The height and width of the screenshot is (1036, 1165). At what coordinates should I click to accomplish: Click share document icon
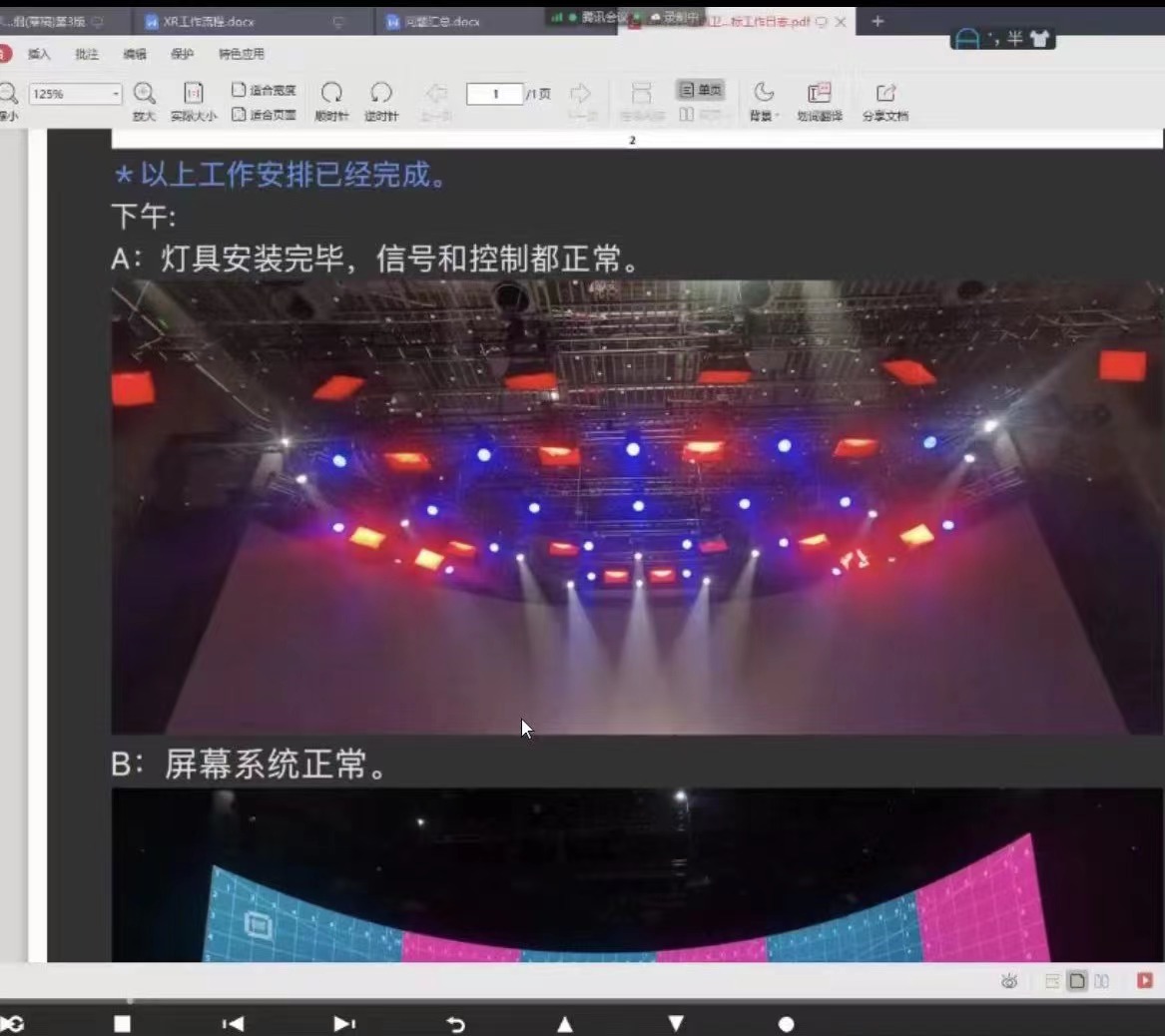pos(885,93)
